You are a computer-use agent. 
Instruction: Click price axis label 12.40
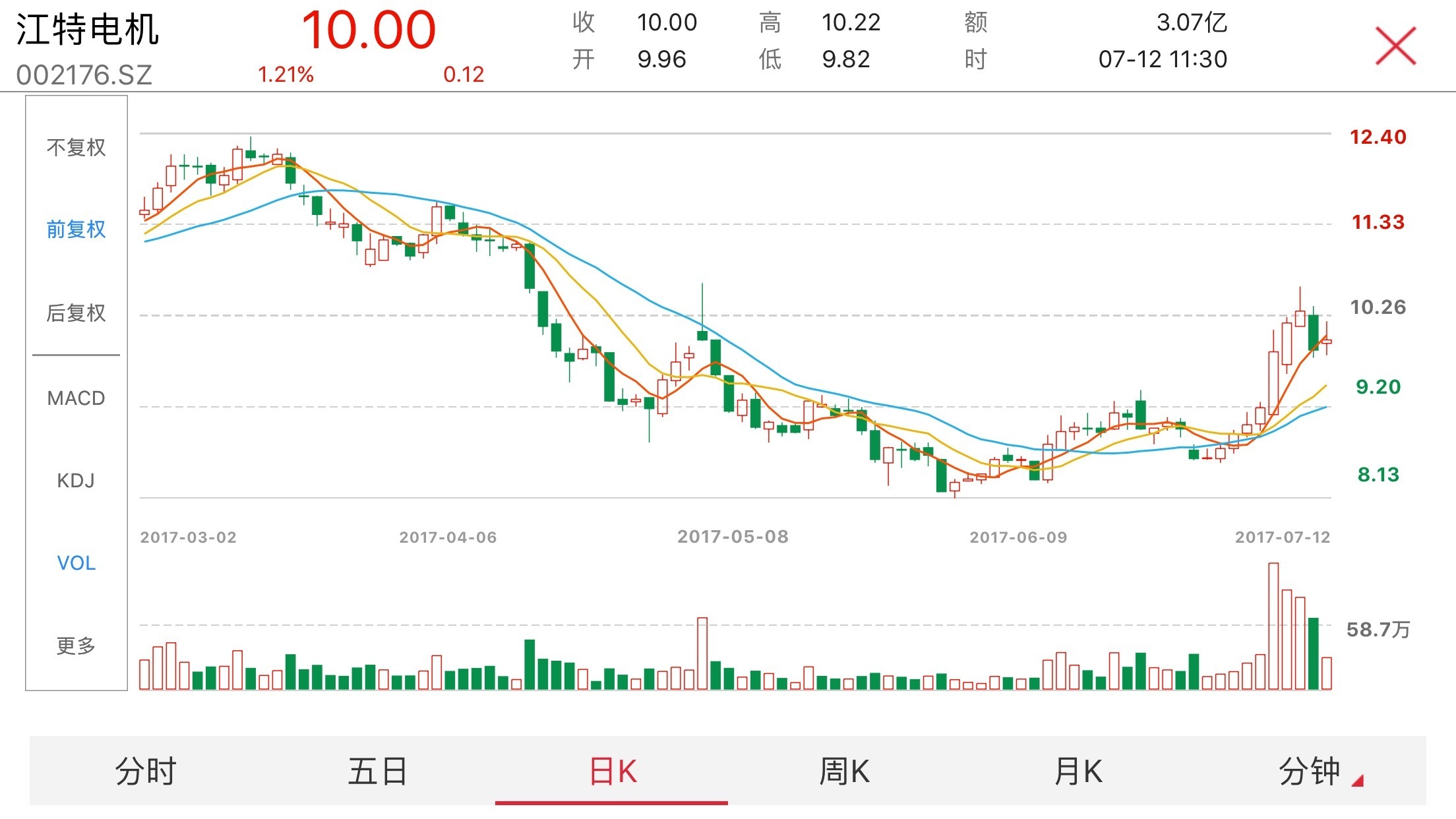coord(1378,137)
